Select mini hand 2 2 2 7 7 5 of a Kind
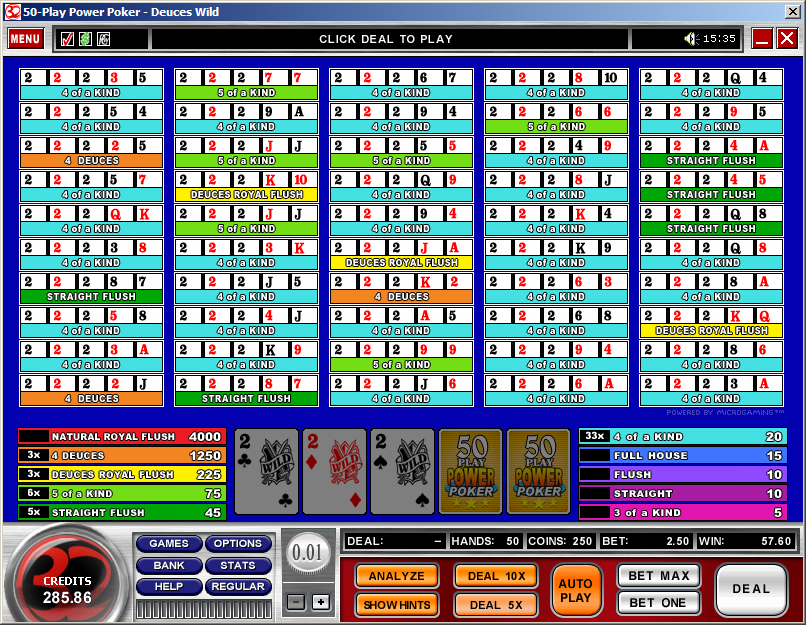 tap(246, 85)
